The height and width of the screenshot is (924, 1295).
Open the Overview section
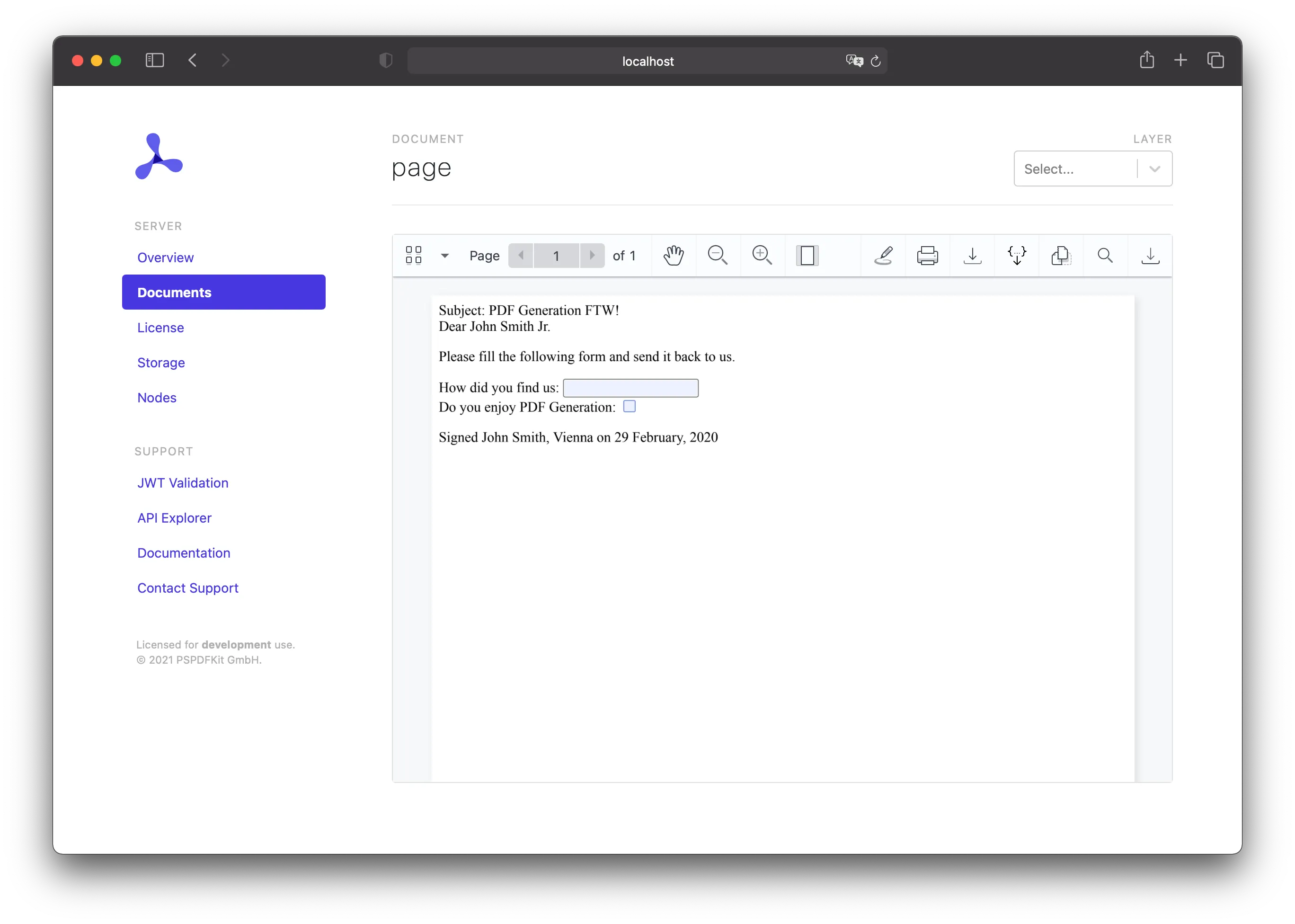click(x=165, y=257)
